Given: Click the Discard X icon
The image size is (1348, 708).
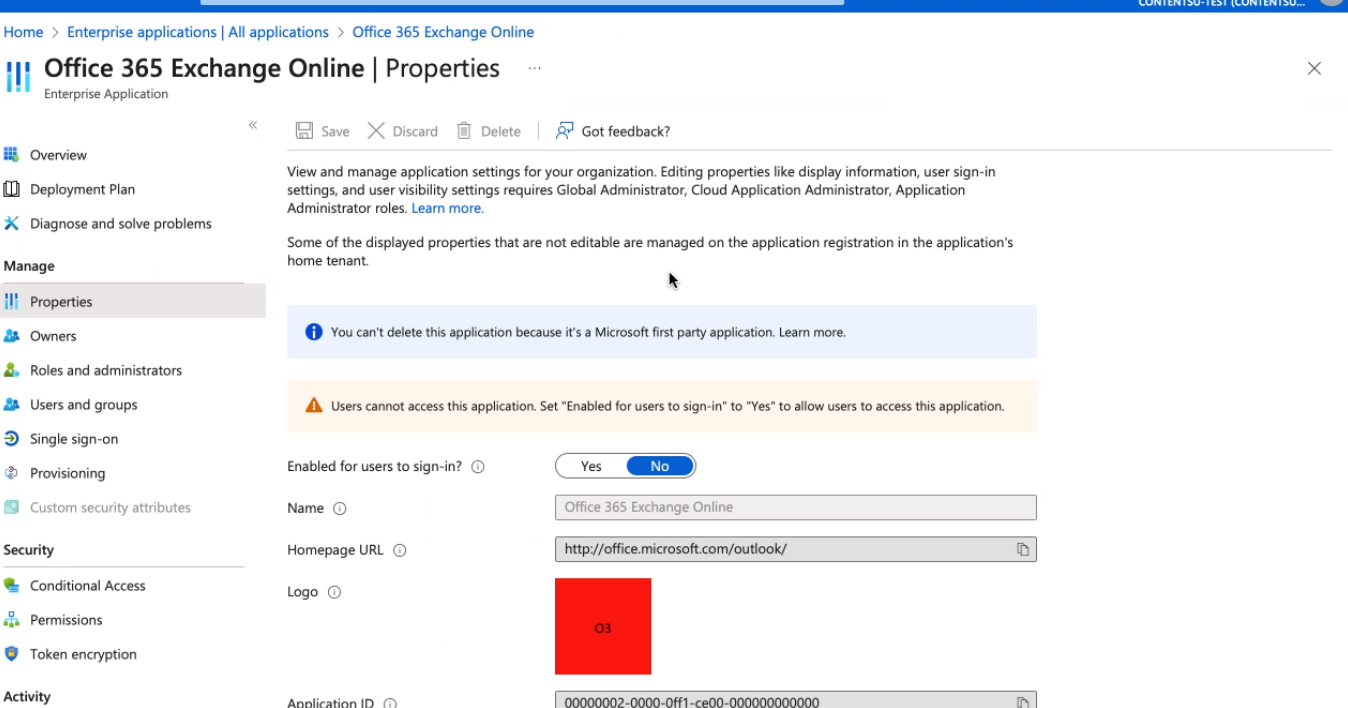Looking at the screenshot, I should click(x=376, y=131).
